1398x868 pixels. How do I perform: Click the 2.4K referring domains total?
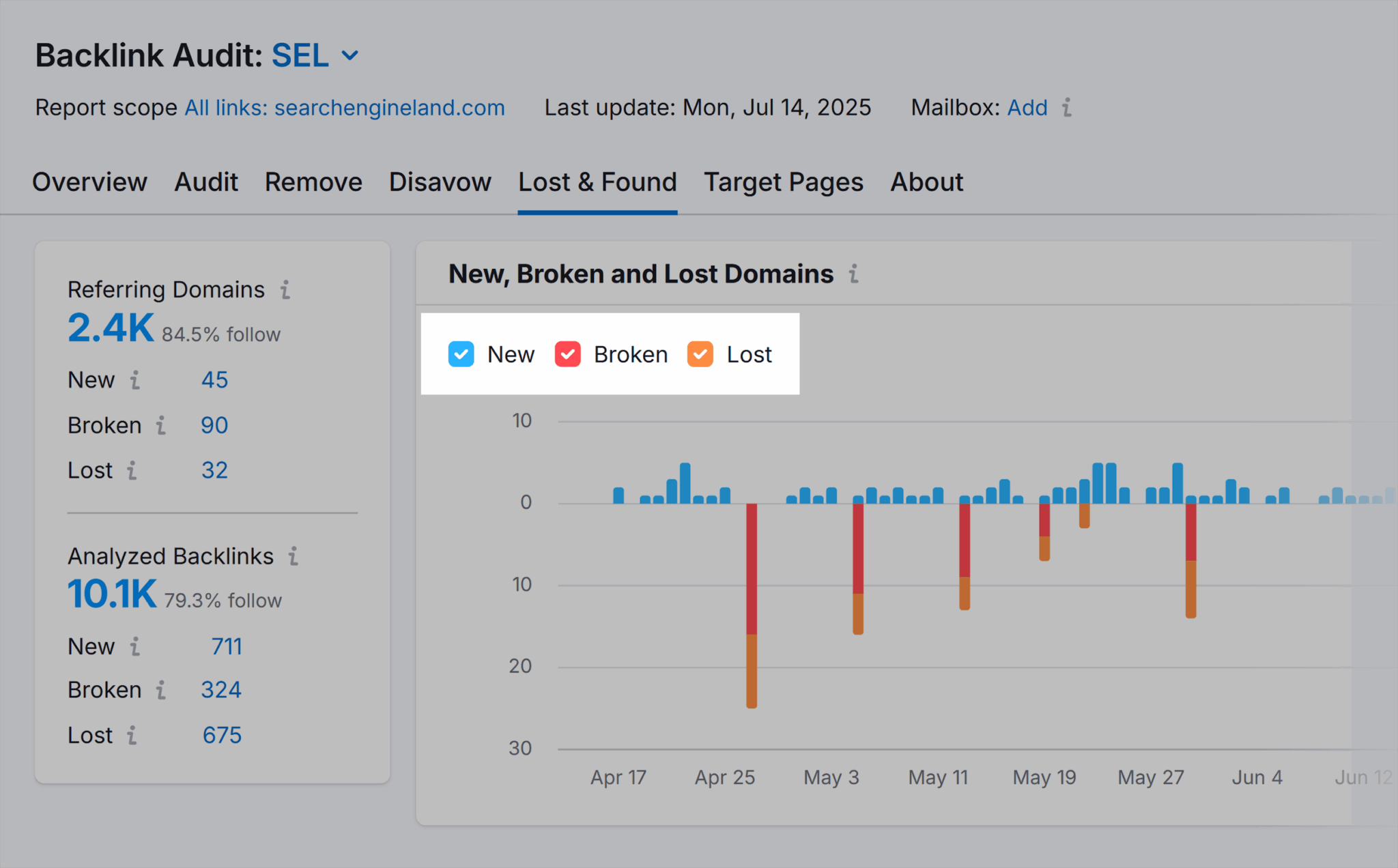[111, 328]
